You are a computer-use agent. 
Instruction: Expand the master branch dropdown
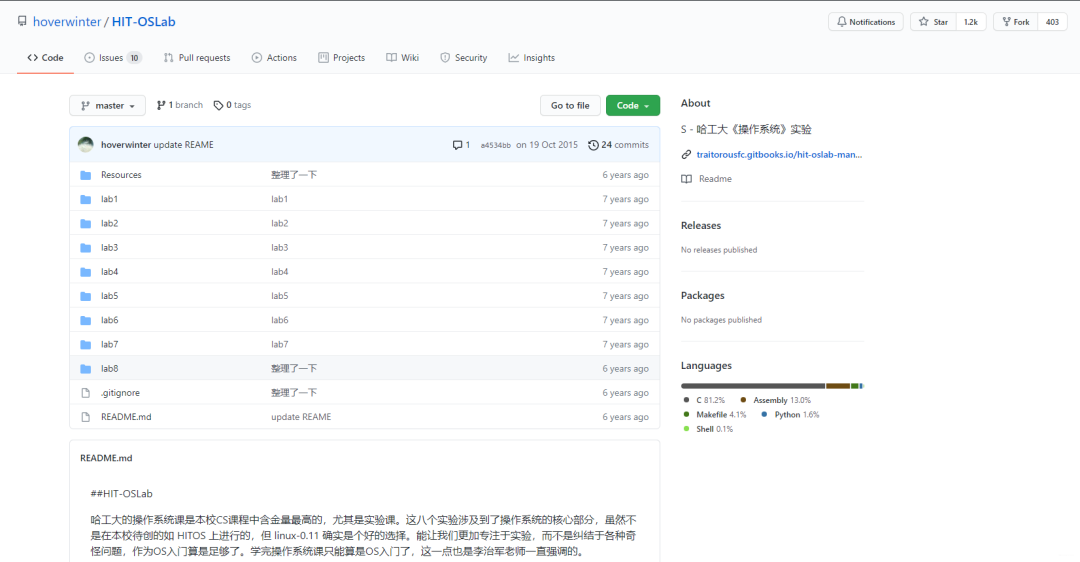107,105
